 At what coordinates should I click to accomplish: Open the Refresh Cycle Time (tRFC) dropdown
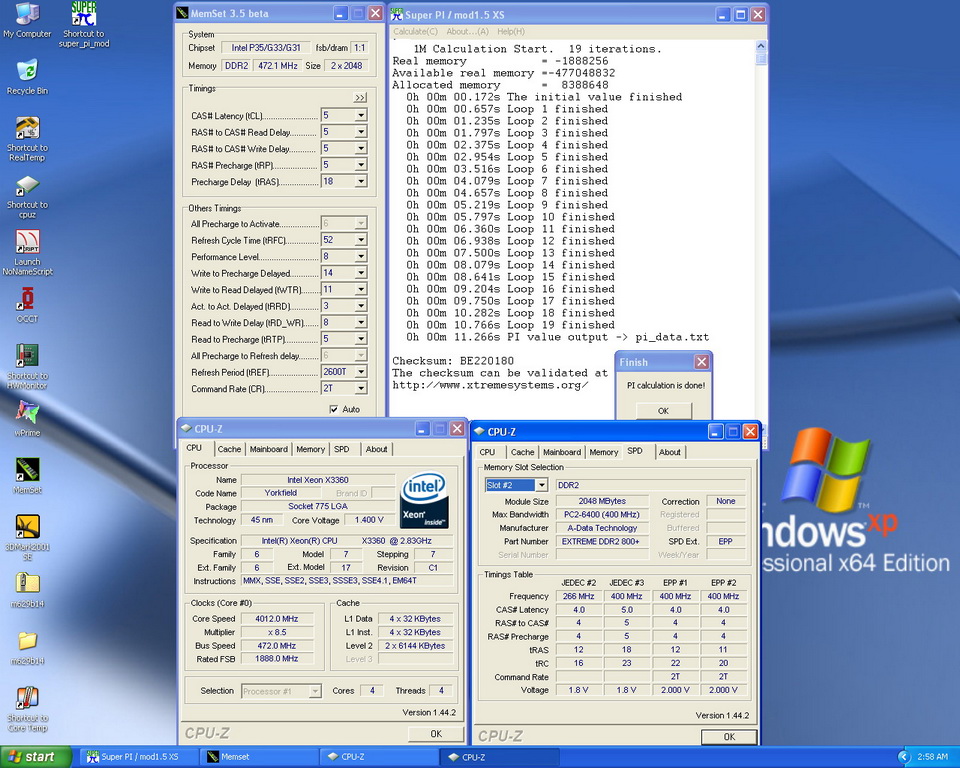(361, 239)
